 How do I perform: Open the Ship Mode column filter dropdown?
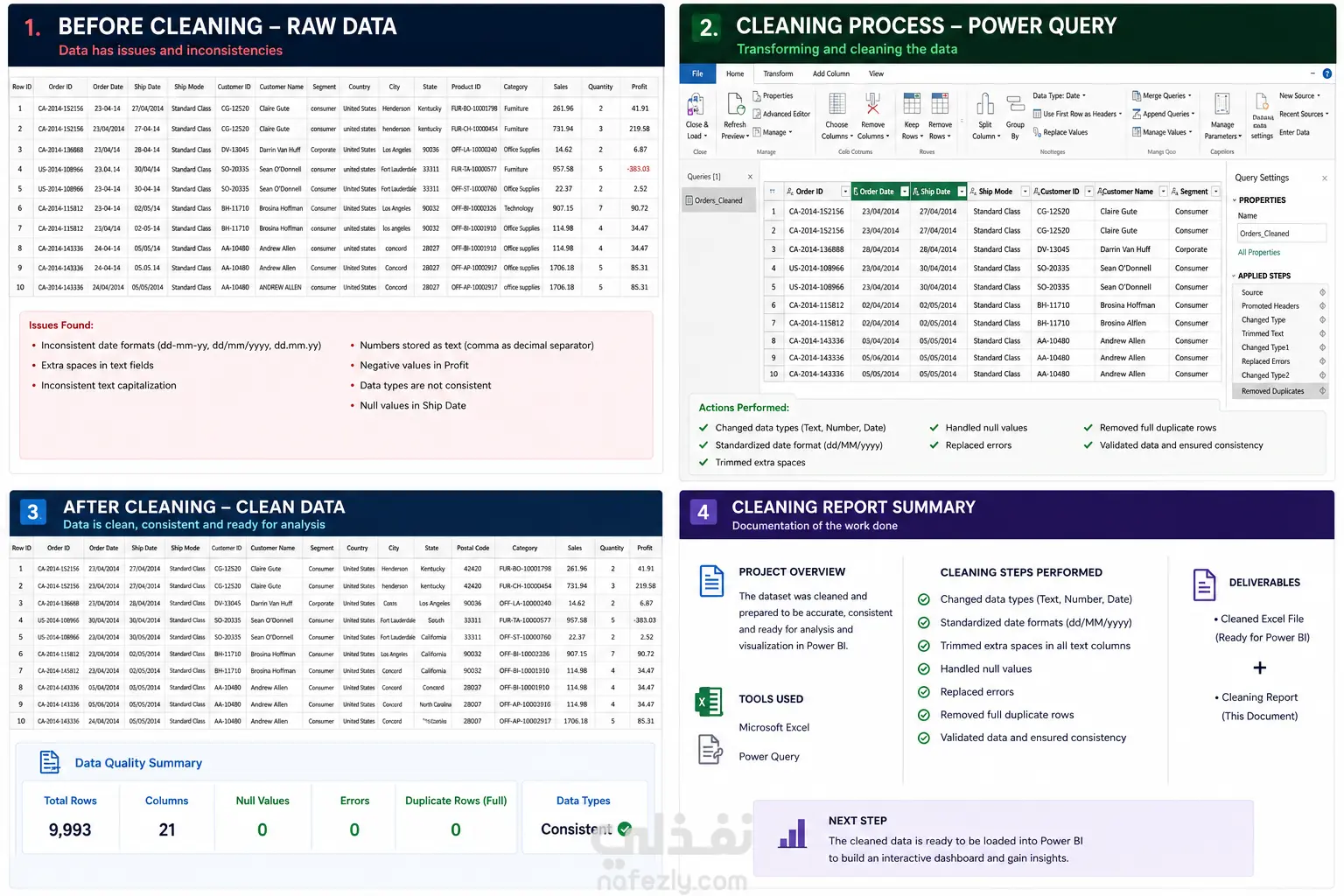click(x=1025, y=192)
